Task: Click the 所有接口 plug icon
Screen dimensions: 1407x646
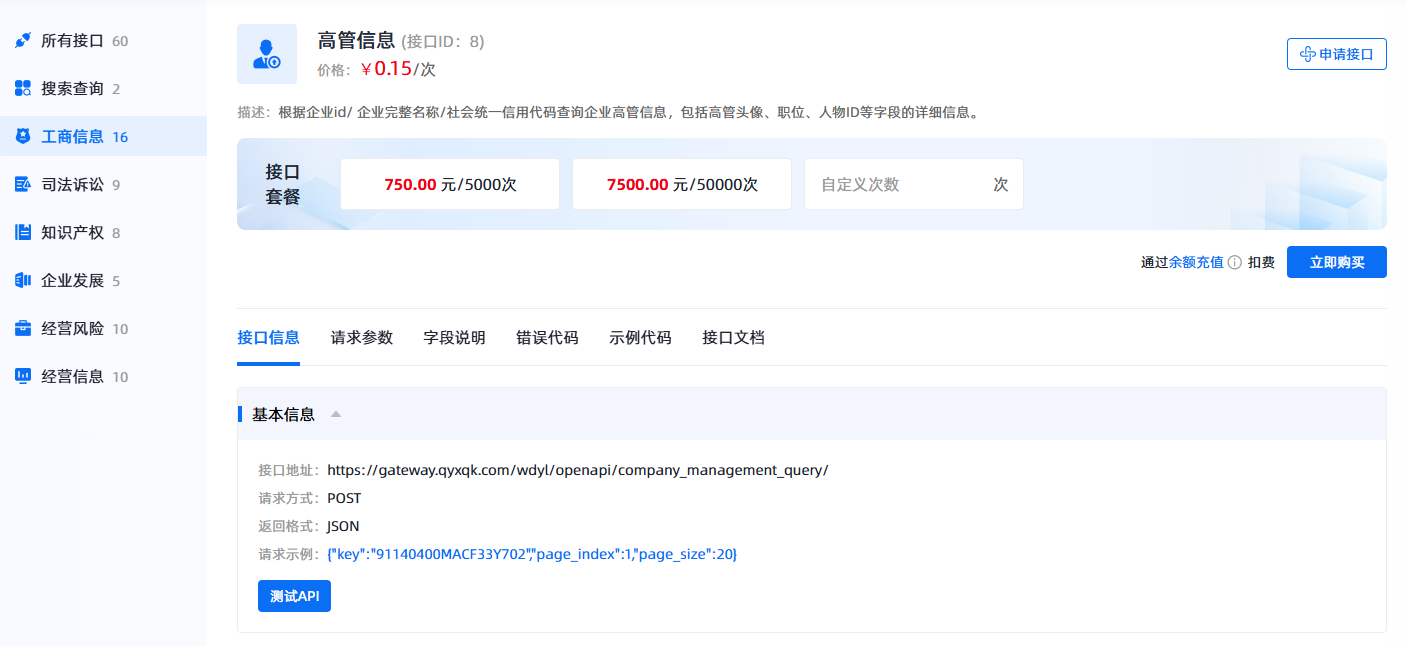Action: [23, 41]
